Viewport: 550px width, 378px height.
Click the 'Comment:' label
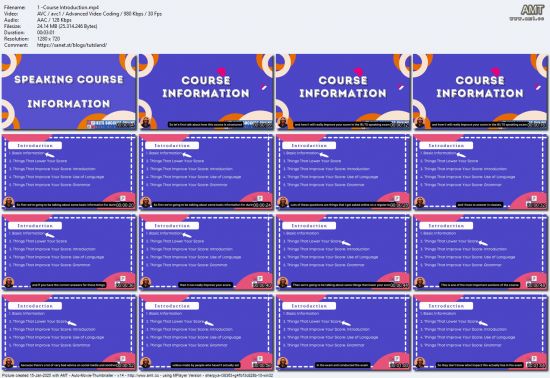click(15, 45)
